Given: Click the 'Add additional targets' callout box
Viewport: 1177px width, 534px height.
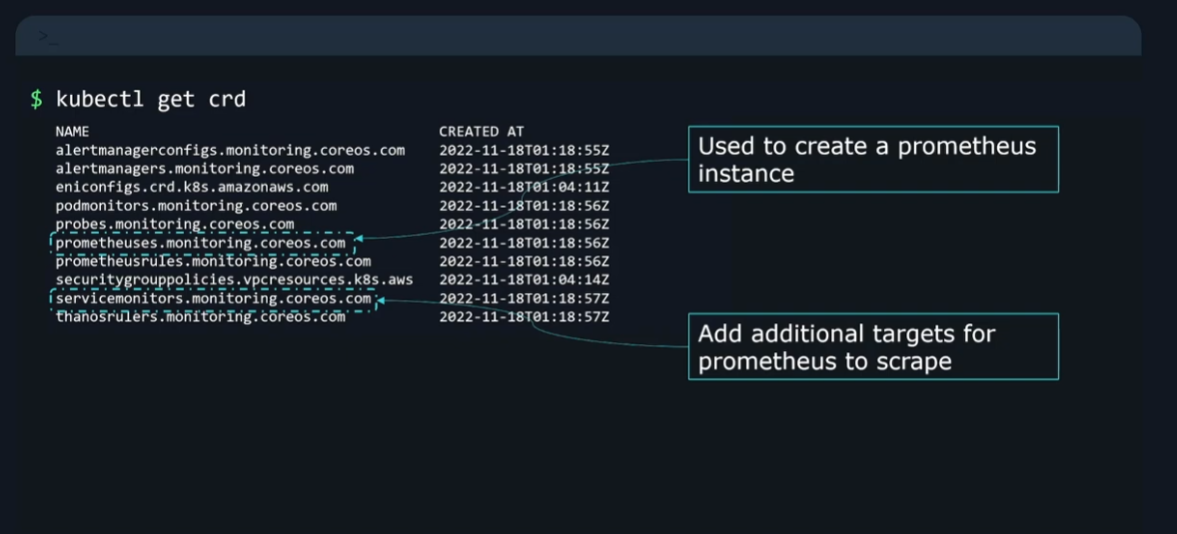Looking at the screenshot, I should click(x=872, y=347).
